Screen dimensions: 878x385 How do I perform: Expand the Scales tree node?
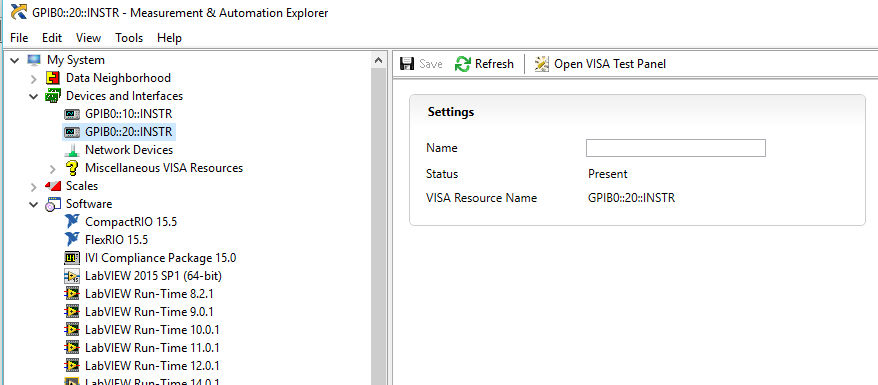tap(34, 186)
